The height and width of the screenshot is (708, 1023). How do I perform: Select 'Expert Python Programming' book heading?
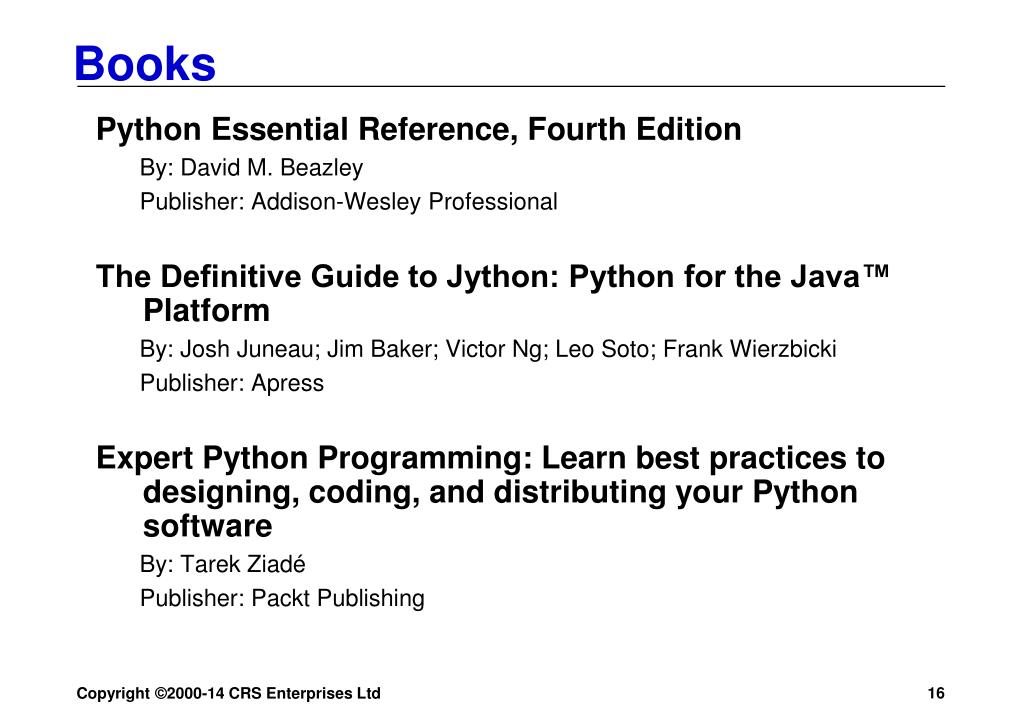click(490, 491)
